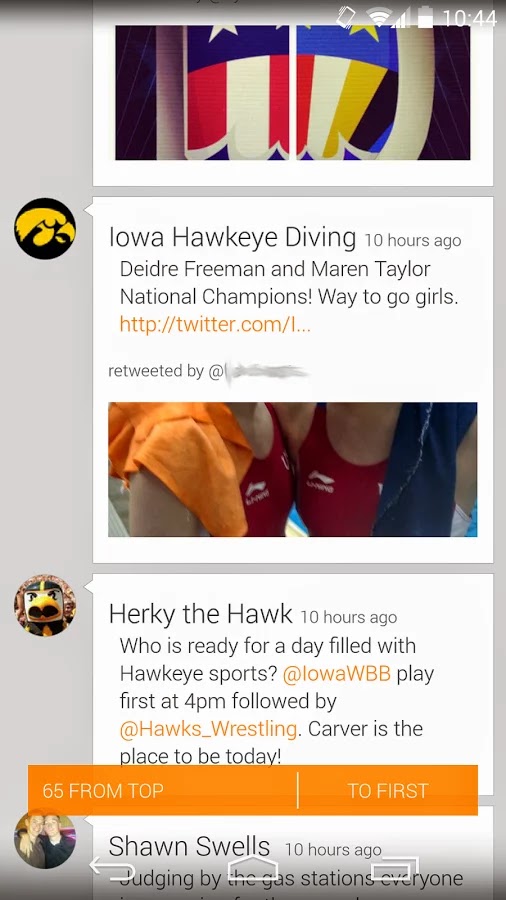Screen dimensions: 506x900
Task: Open the @IowaWBB mention
Action: (x=336, y=673)
